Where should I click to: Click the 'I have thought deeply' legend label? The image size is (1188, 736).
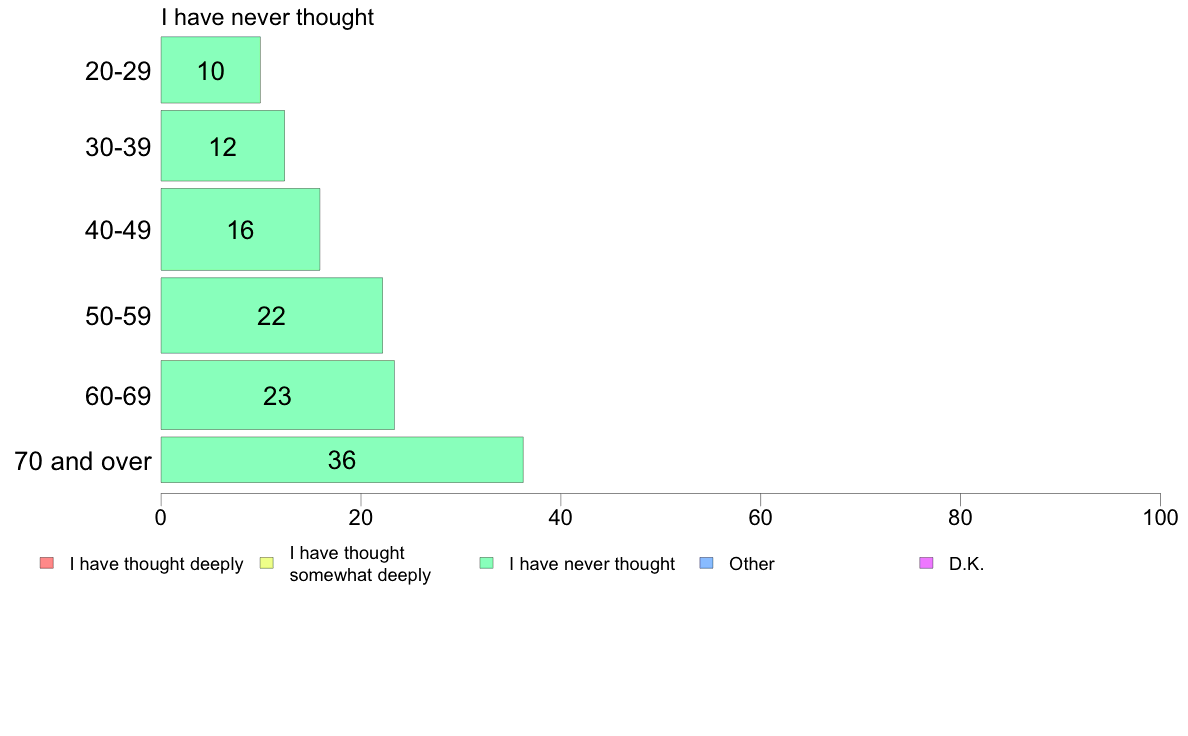tap(156, 564)
